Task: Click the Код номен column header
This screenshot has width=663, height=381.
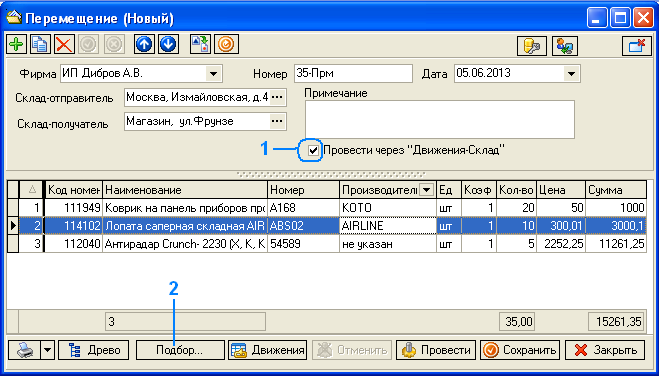Action: [x=74, y=190]
